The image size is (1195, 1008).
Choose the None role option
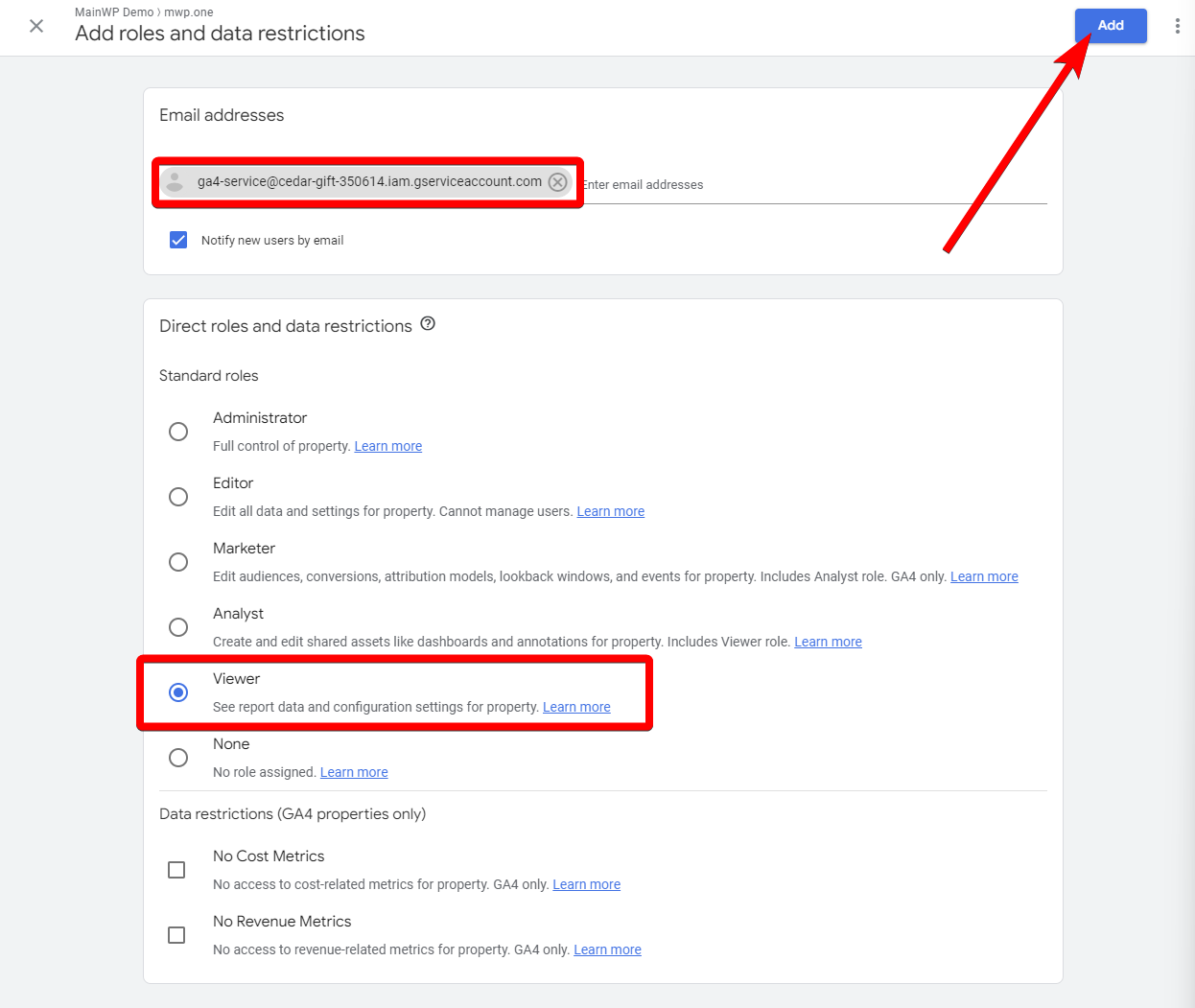(178, 758)
